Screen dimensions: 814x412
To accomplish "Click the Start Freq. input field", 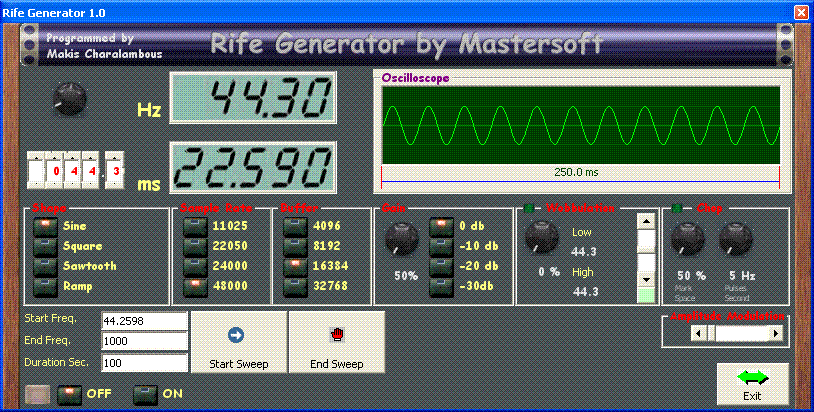I will coord(144,321).
